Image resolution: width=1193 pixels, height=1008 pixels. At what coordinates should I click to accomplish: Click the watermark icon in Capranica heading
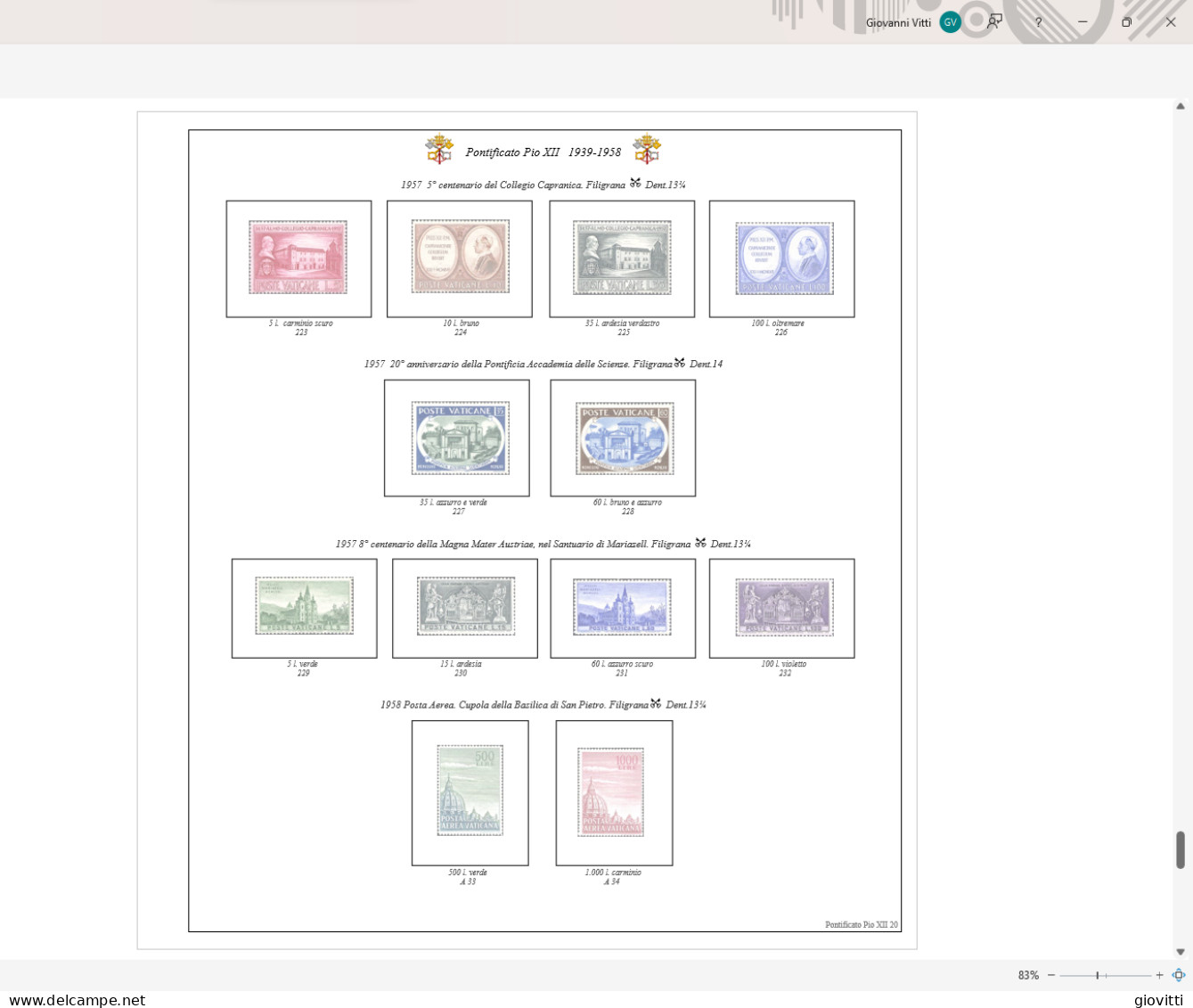[x=635, y=183]
